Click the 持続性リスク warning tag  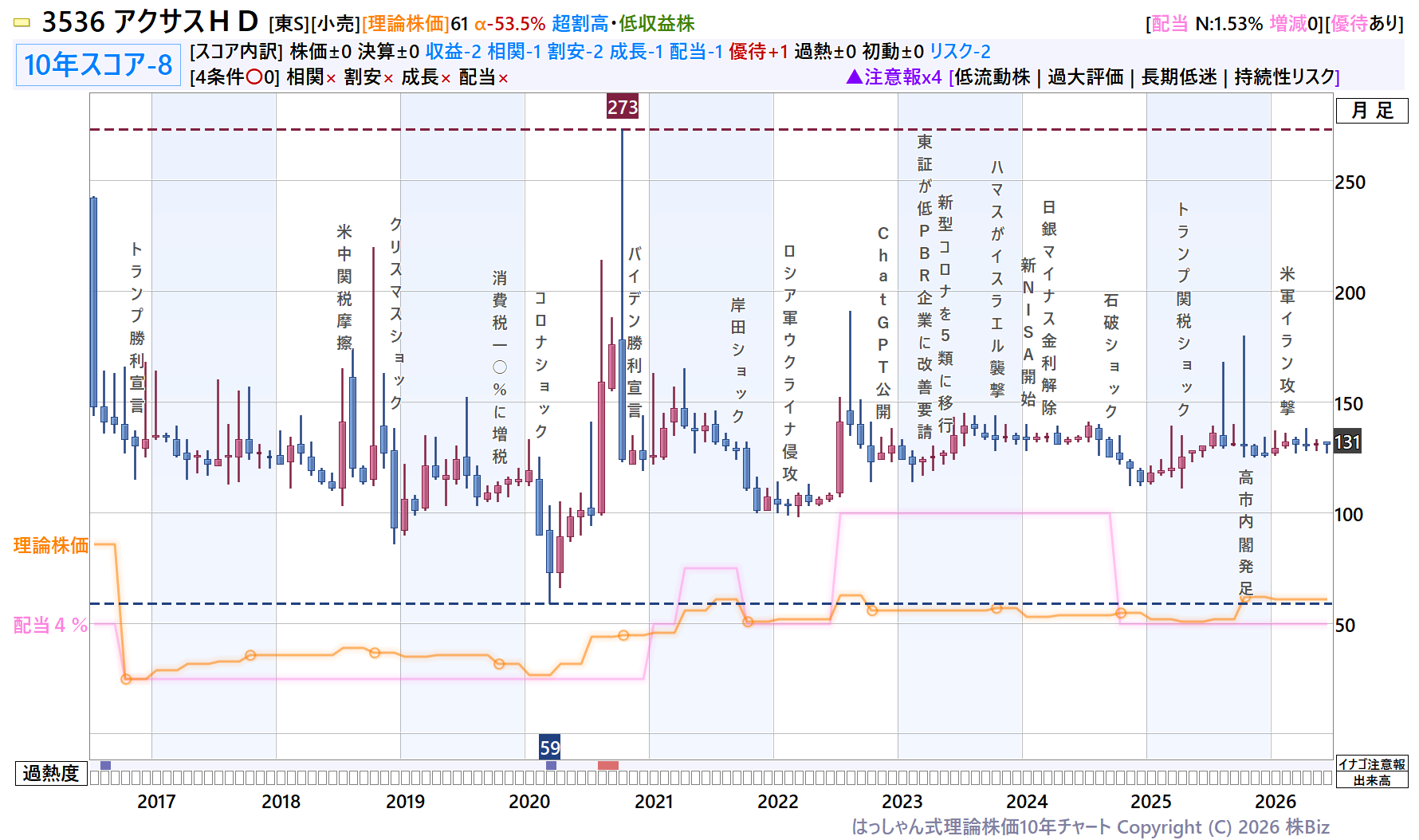pos(1284,77)
